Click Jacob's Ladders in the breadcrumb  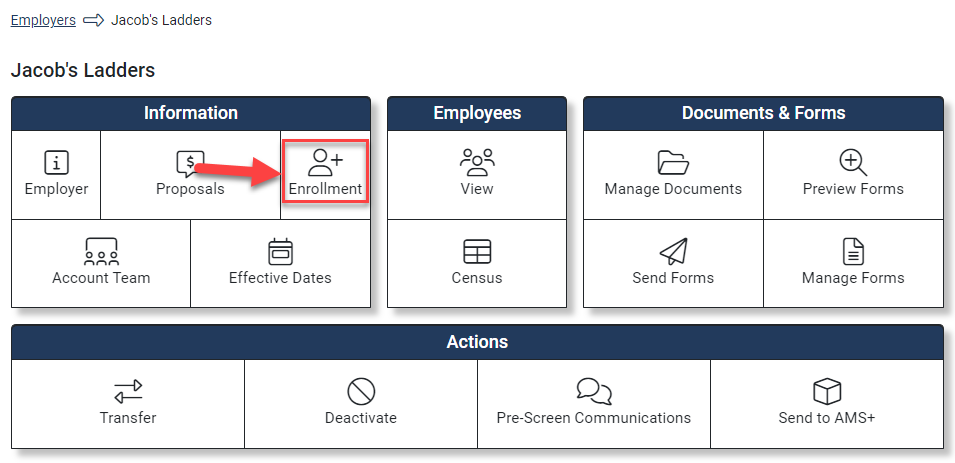pyautogui.click(x=161, y=20)
